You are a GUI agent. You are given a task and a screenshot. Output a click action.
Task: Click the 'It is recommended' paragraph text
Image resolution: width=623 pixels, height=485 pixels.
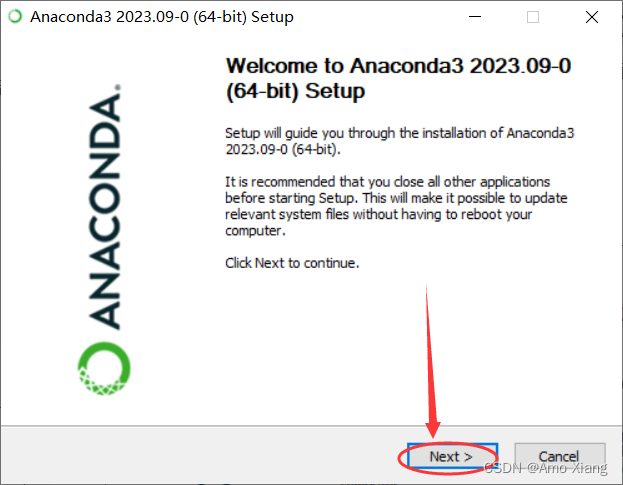tap(396, 206)
